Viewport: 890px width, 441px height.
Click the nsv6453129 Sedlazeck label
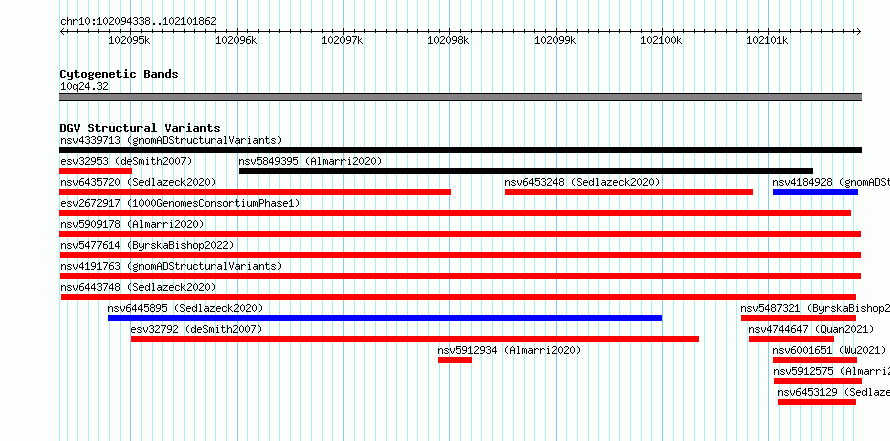(x=834, y=392)
